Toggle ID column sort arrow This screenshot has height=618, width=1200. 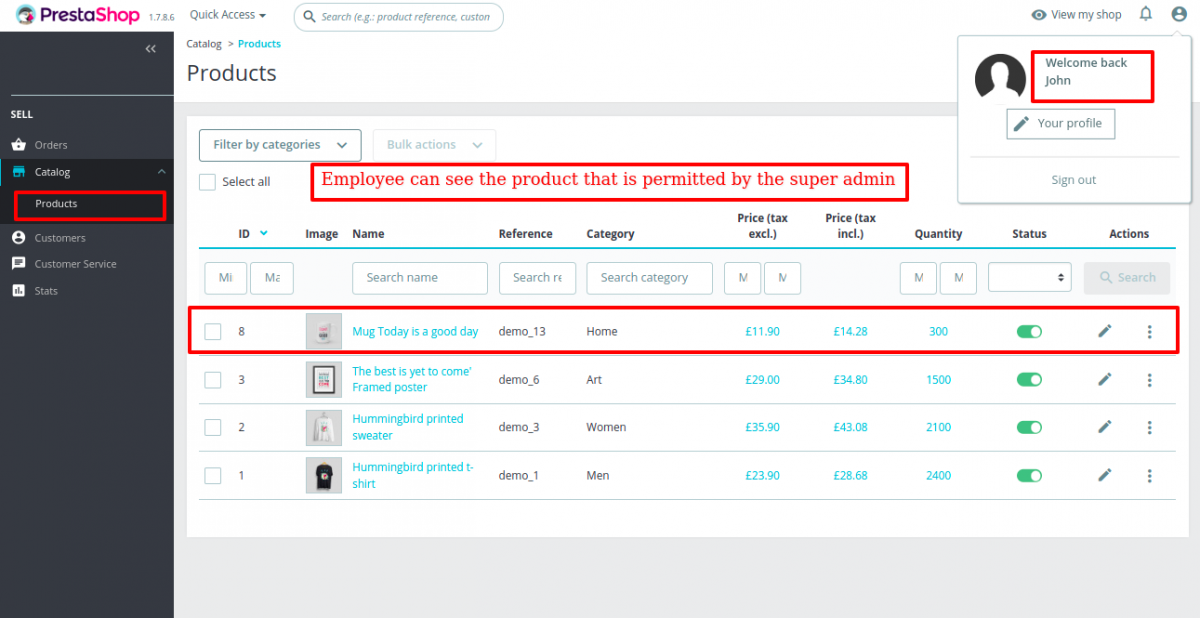[264, 233]
